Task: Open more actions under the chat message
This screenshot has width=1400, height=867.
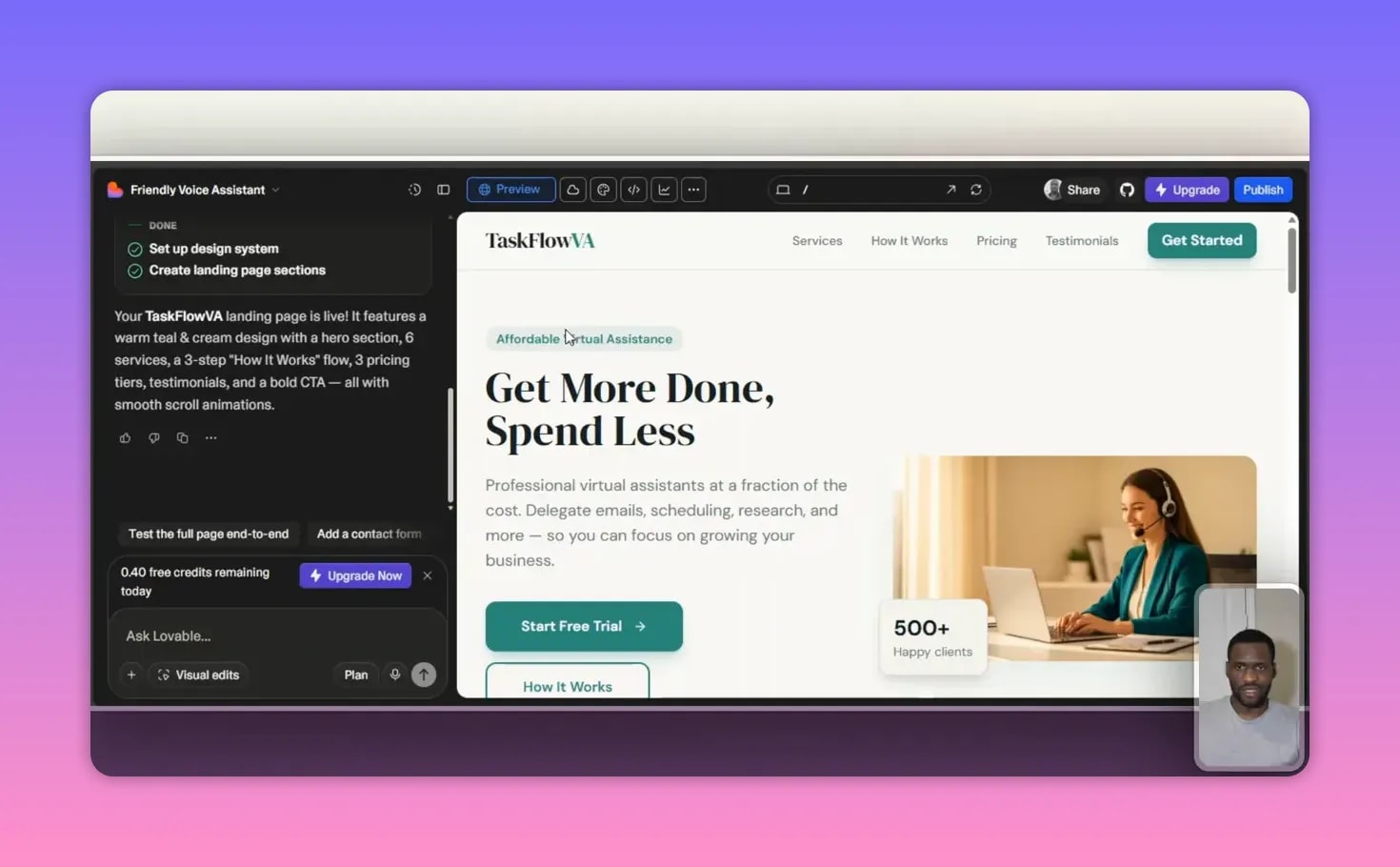Action: [210, 438]
